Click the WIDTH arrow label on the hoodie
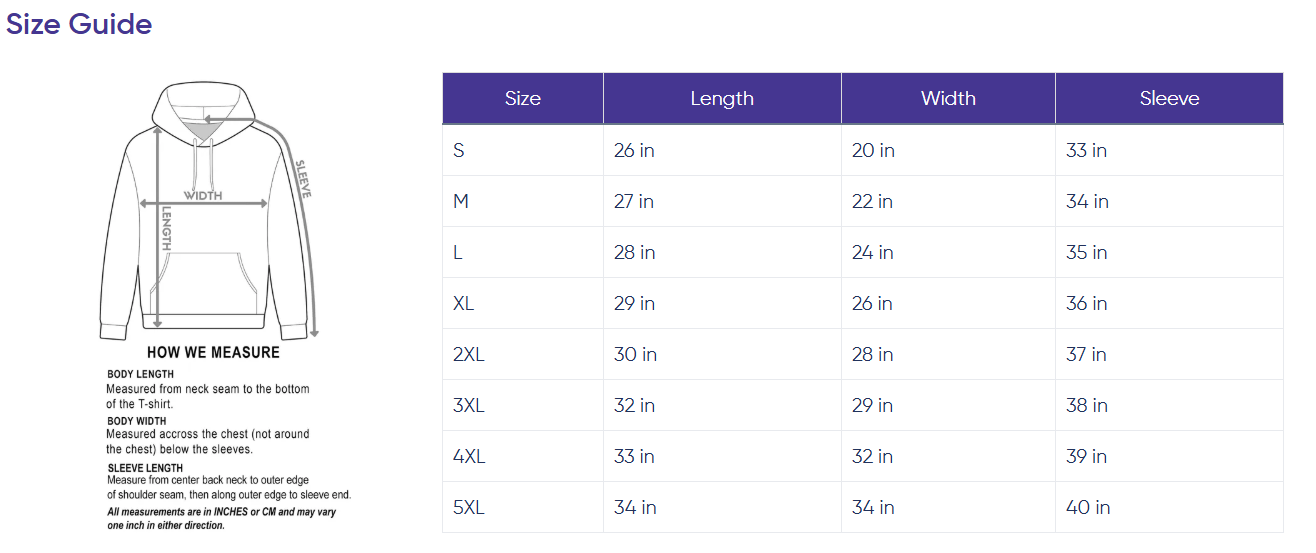 203,196
